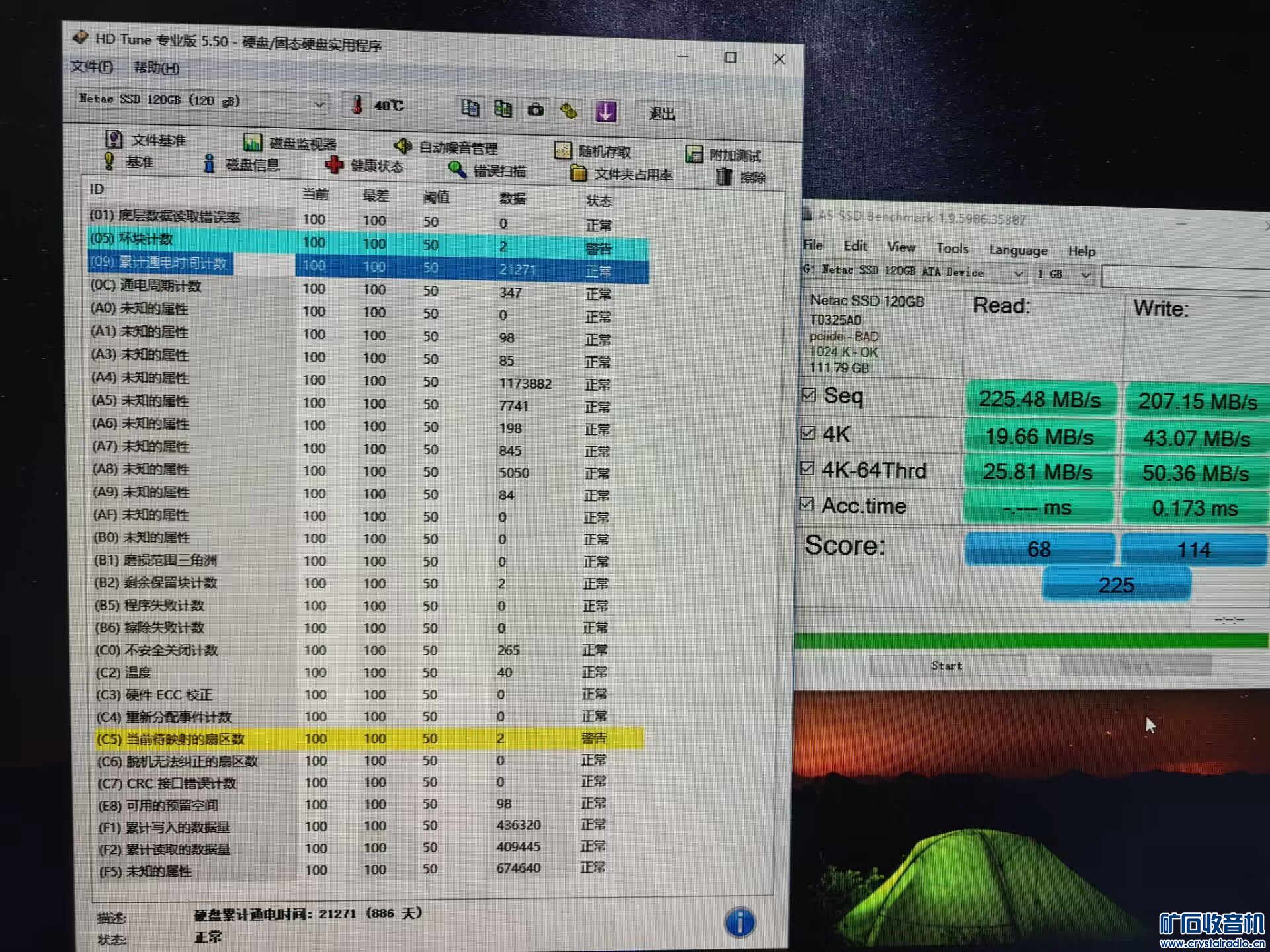
Task: Select the (F1) 累计写入的数据量 row
Action: click(370, 826)
